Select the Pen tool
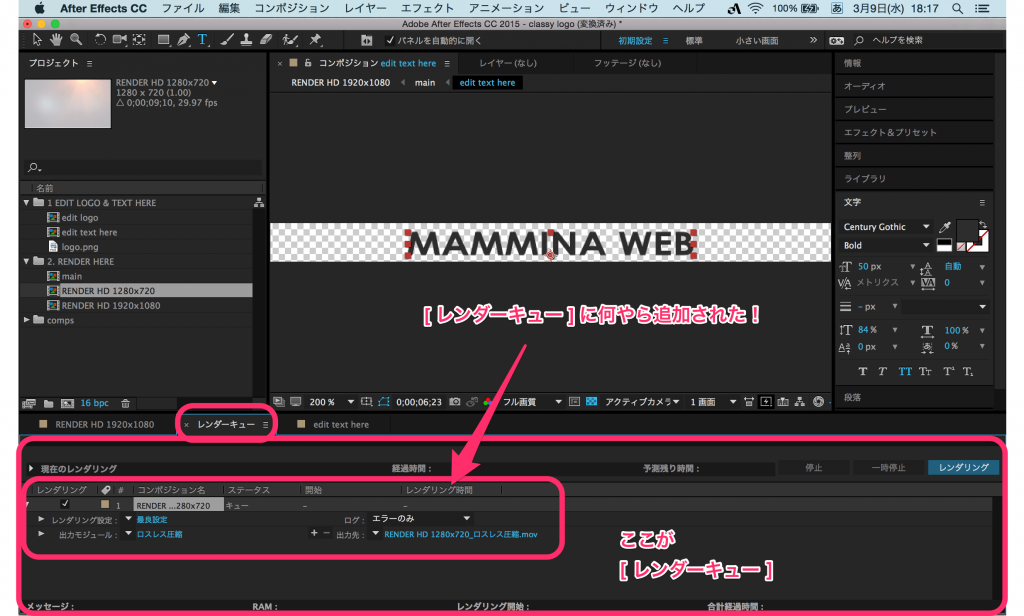This screenshot has width=1024, height=616. pos(184,40)
